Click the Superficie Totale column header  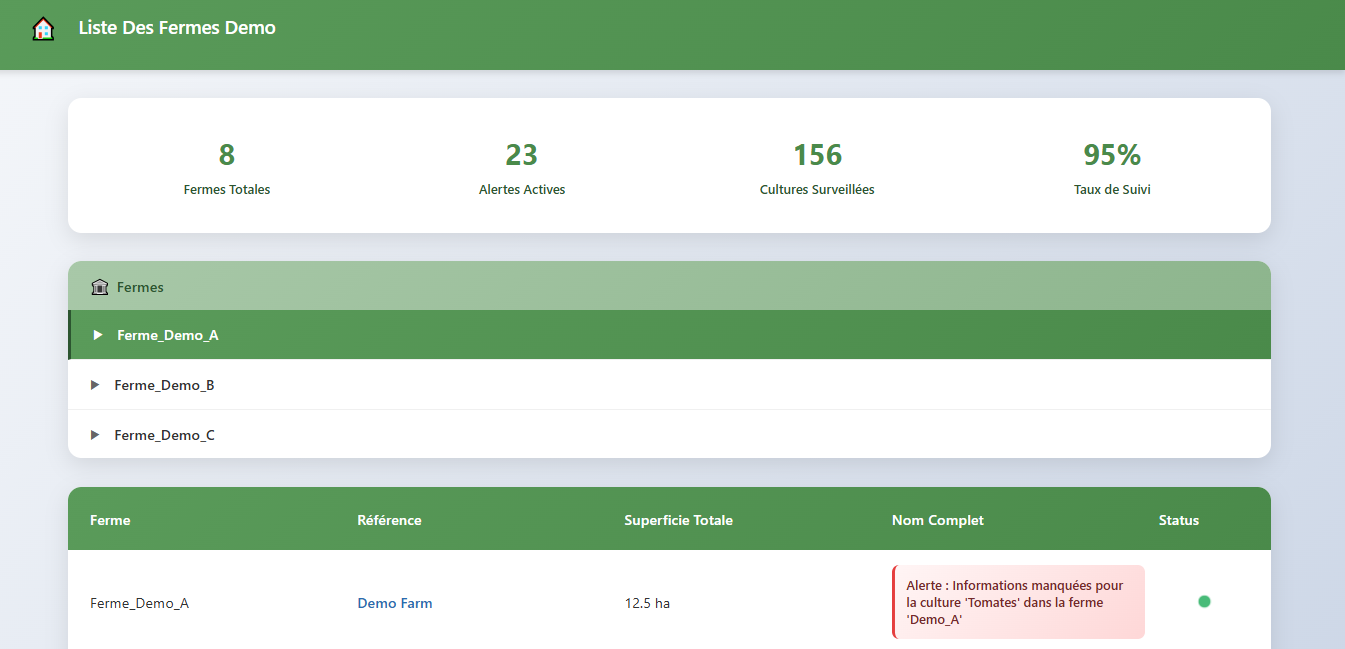(x=678, y=520)
